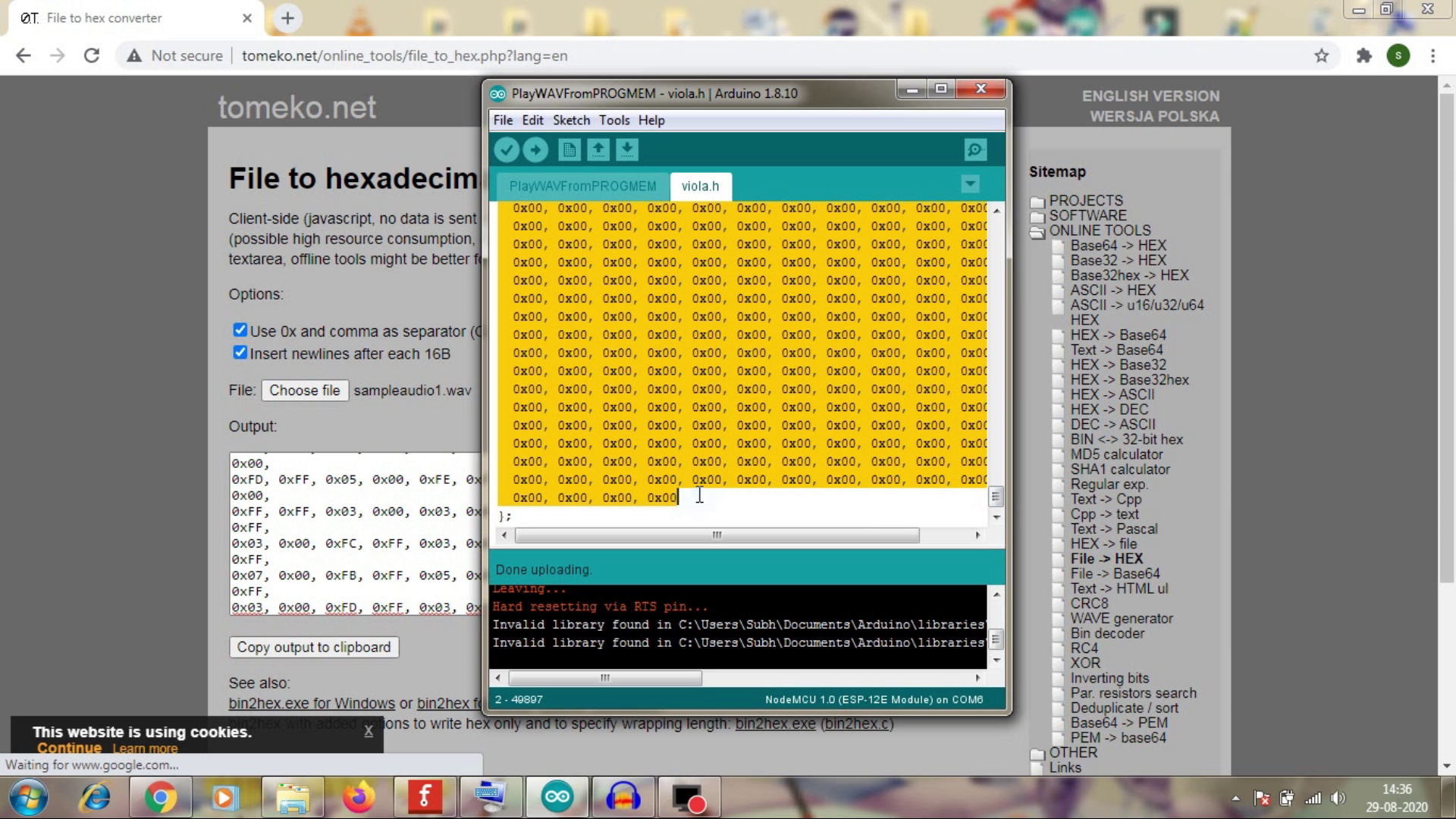Open the Chrome three-dot menu
1456x819 pixels.
pyautogui.click(x=1432, y=56)
